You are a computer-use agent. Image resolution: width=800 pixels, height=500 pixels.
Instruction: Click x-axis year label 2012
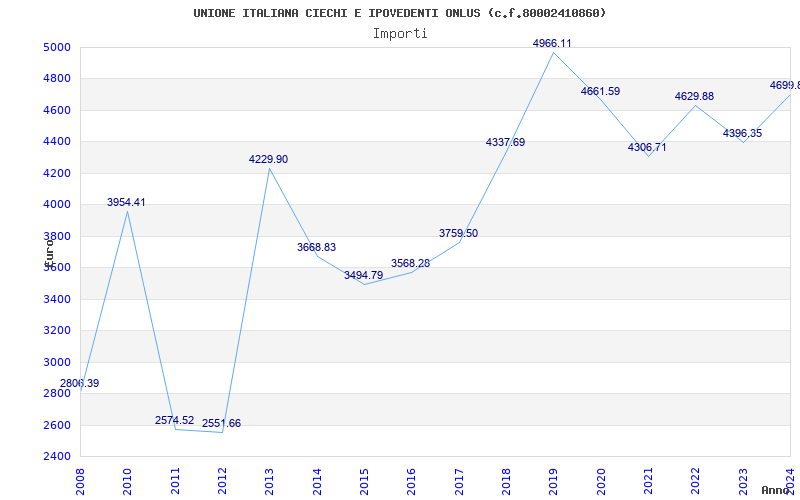pos(222,481)
